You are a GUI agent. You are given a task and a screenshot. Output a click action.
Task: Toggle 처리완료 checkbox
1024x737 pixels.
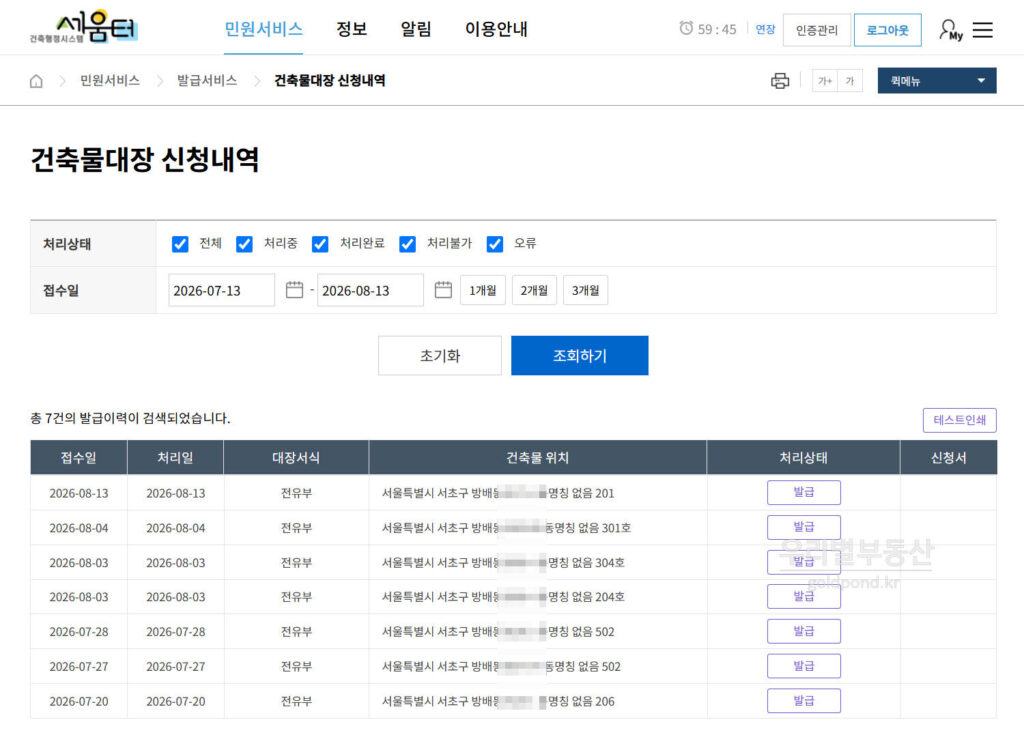pos(320,244)
